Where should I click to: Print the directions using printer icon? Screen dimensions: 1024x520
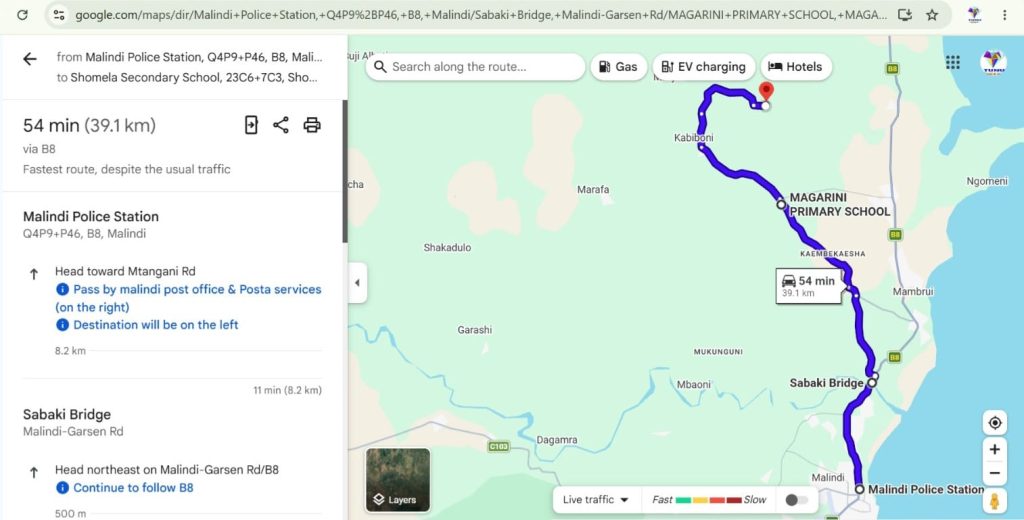pyautogui.click(x=312, y=125)
